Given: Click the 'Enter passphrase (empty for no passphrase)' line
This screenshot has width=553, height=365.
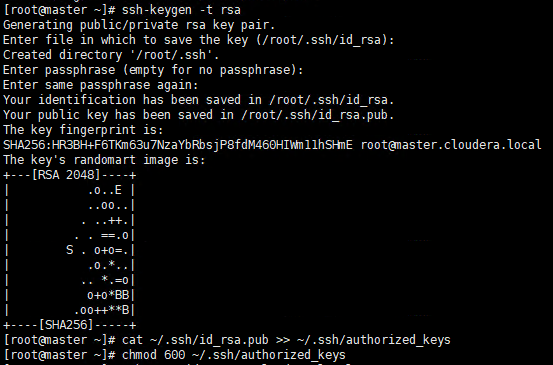Looking at the screenshot, I should point(153,70).
